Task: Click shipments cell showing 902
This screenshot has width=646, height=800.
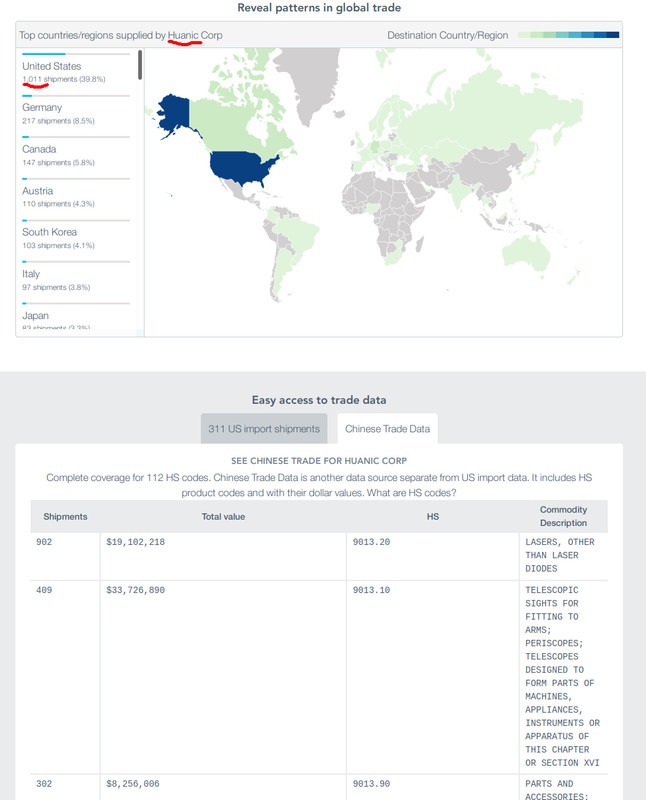Action: click(44, 542)
